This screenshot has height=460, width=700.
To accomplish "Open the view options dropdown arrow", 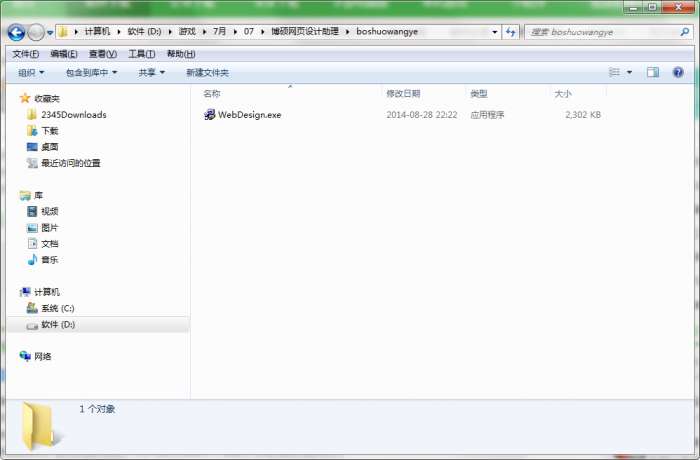I will [629, 72].
